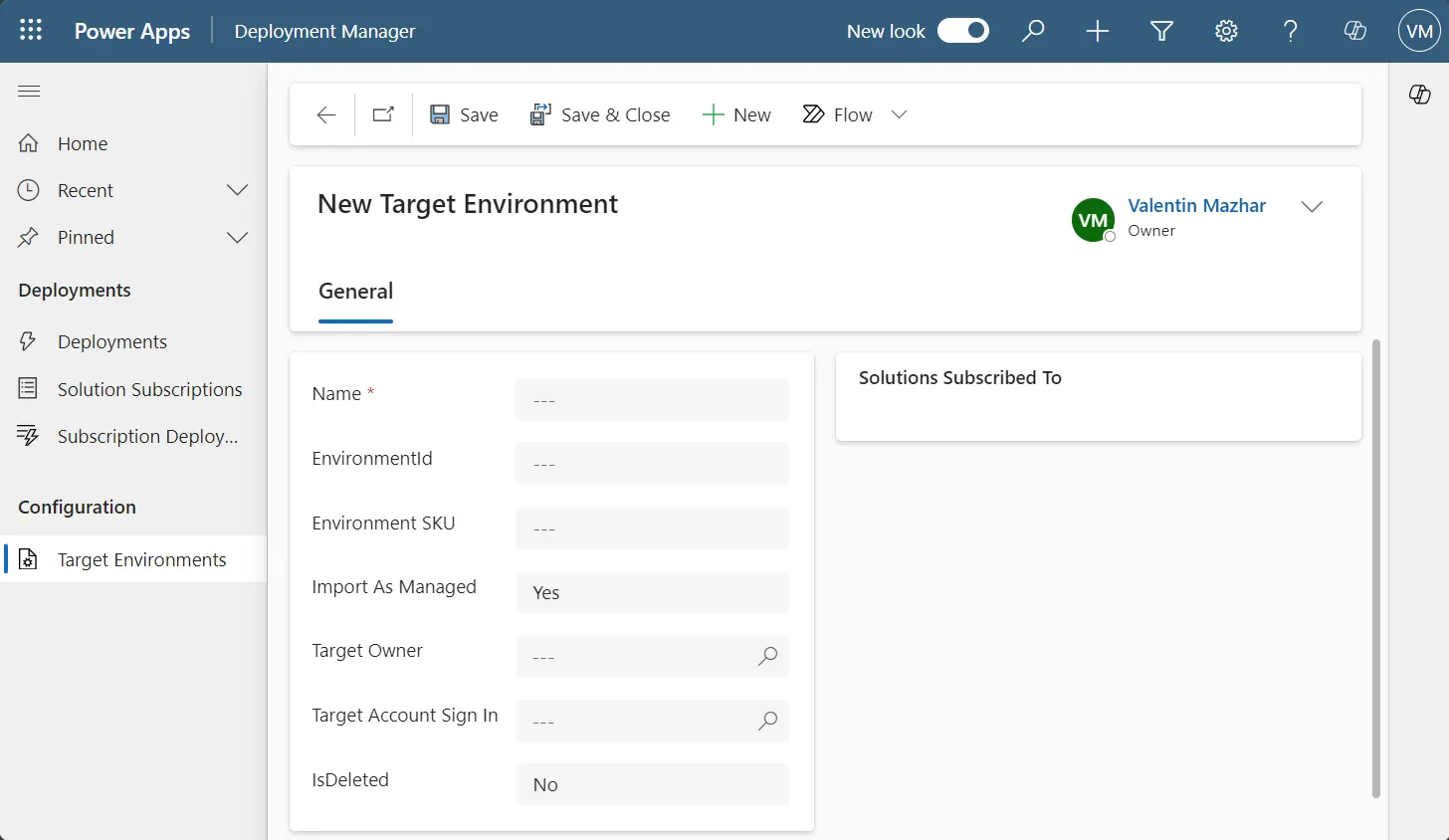Click Target Account Sign In field
The width and height of the screenshot is (1449, 840).
coord(652,721)
